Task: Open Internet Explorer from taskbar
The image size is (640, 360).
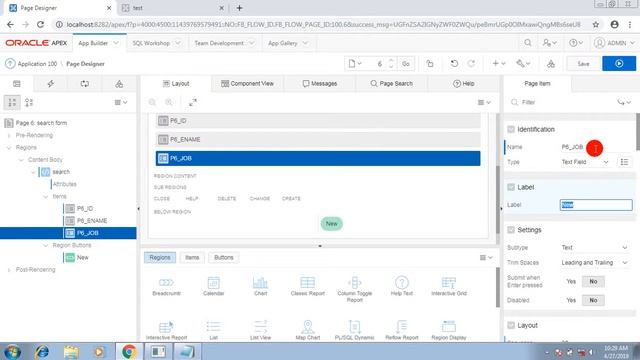Action: point(42,351)
